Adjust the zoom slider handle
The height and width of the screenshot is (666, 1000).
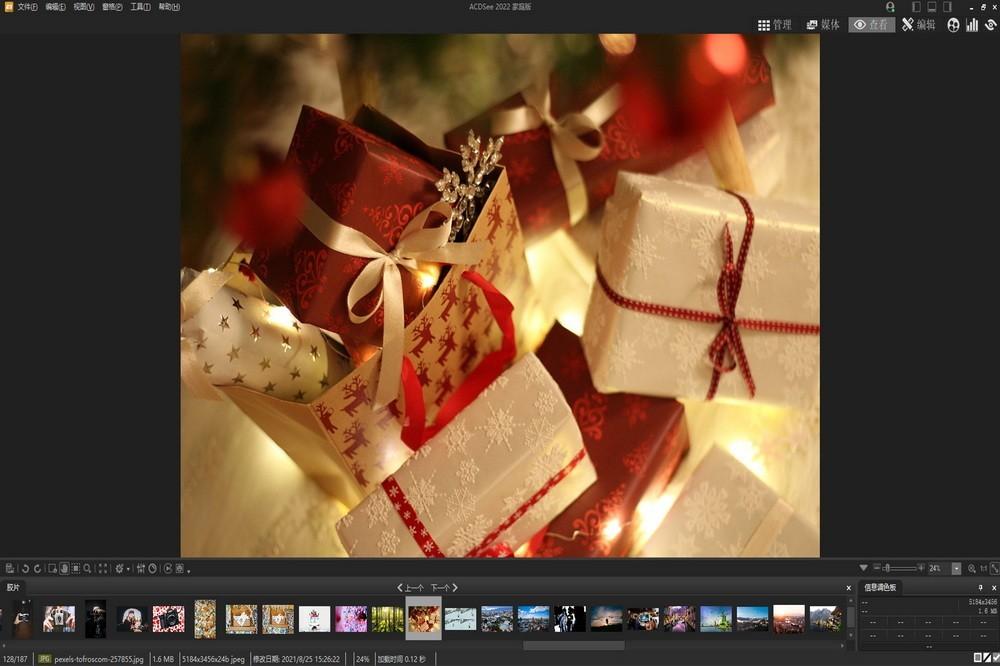887,568
